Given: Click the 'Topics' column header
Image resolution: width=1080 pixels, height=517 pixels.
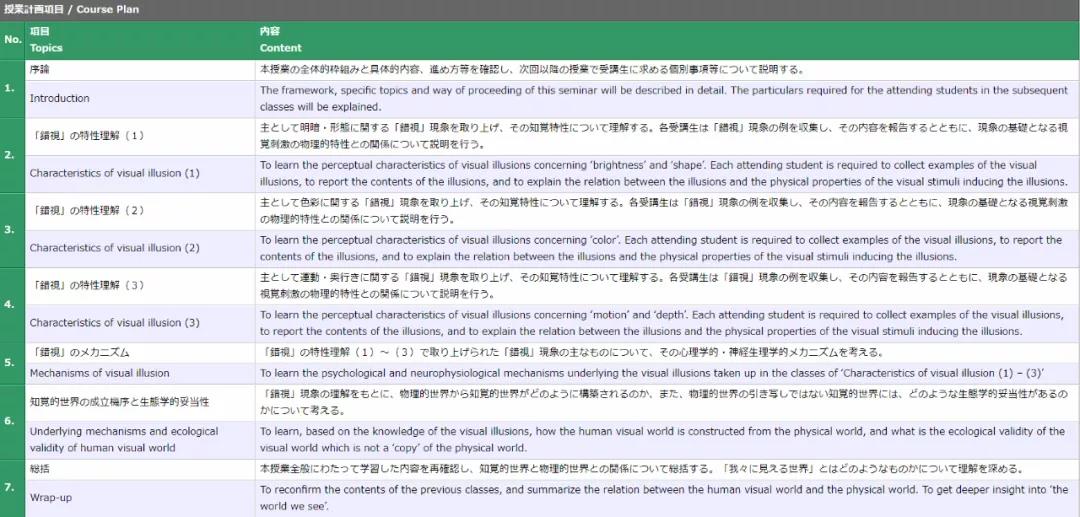Looking at the screenshot, I should coord(140,40).
